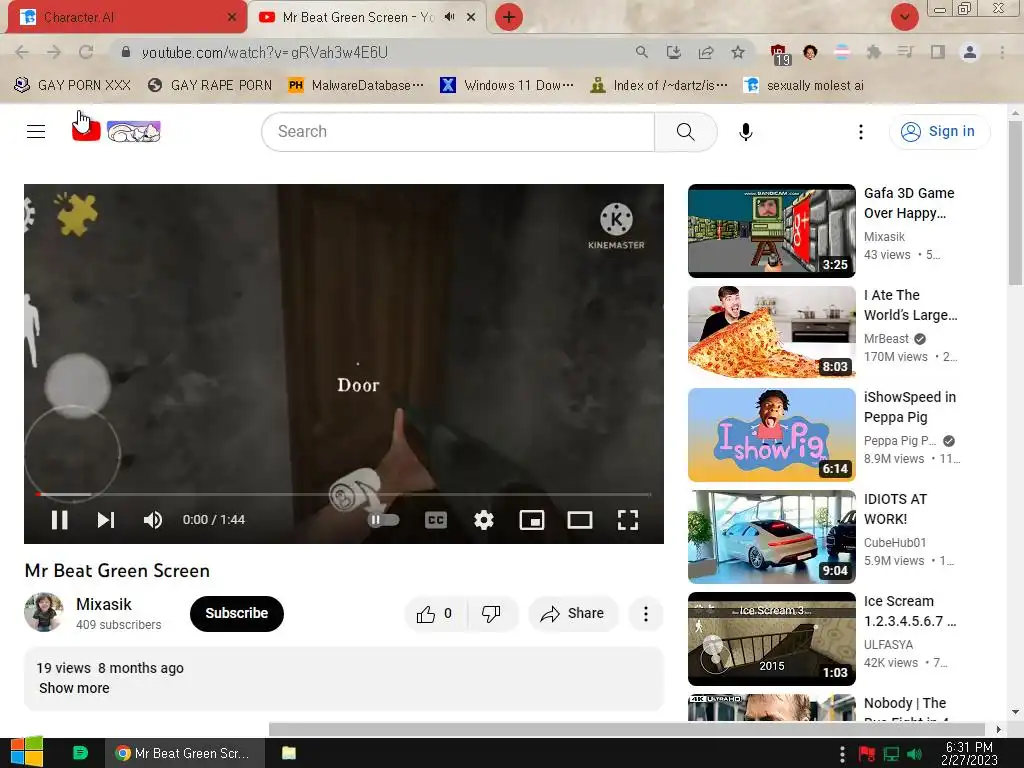
Task: Open media controls toolbar icon
Action: coord(905,52)
